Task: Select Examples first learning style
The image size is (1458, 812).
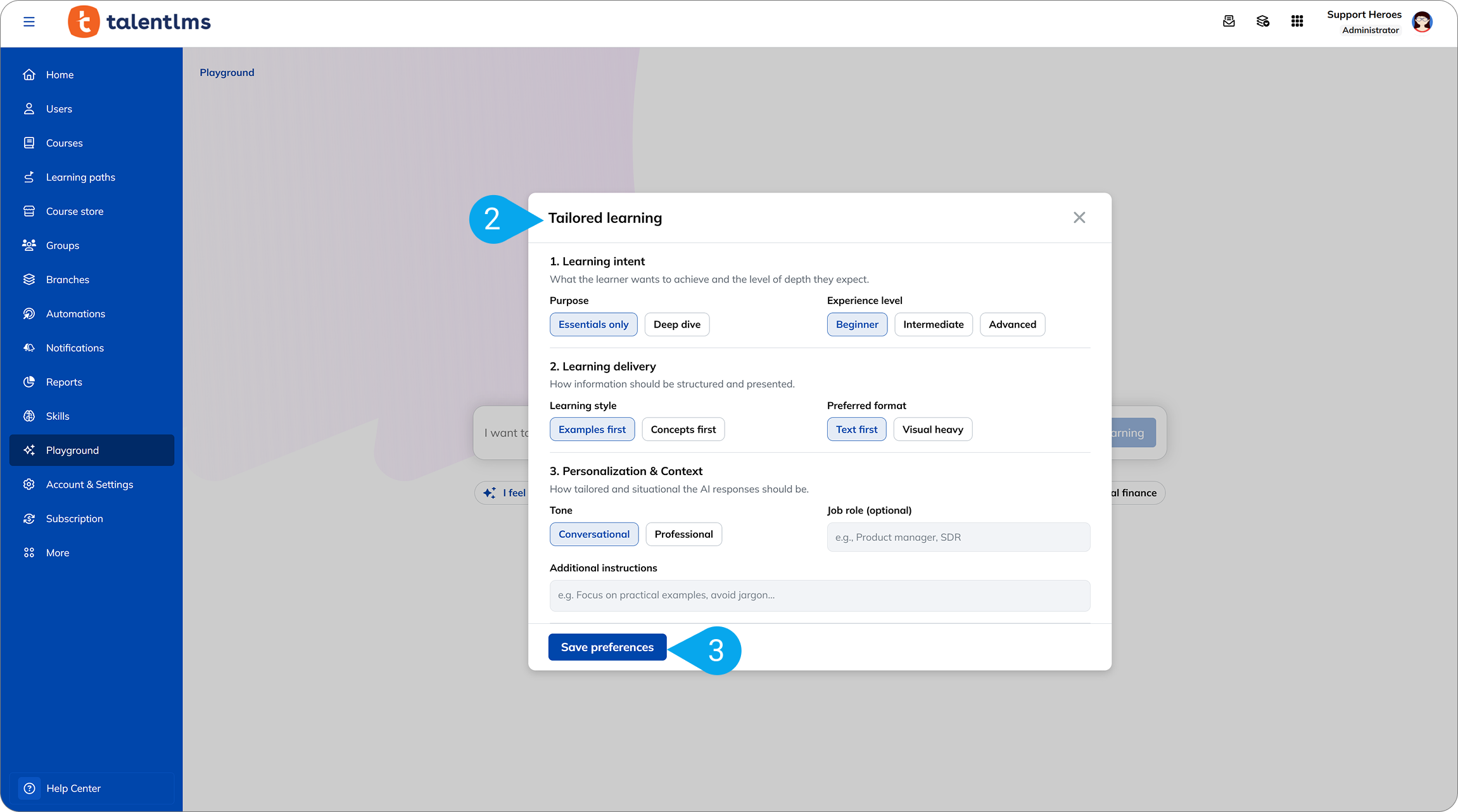Action: click(592, 429)
